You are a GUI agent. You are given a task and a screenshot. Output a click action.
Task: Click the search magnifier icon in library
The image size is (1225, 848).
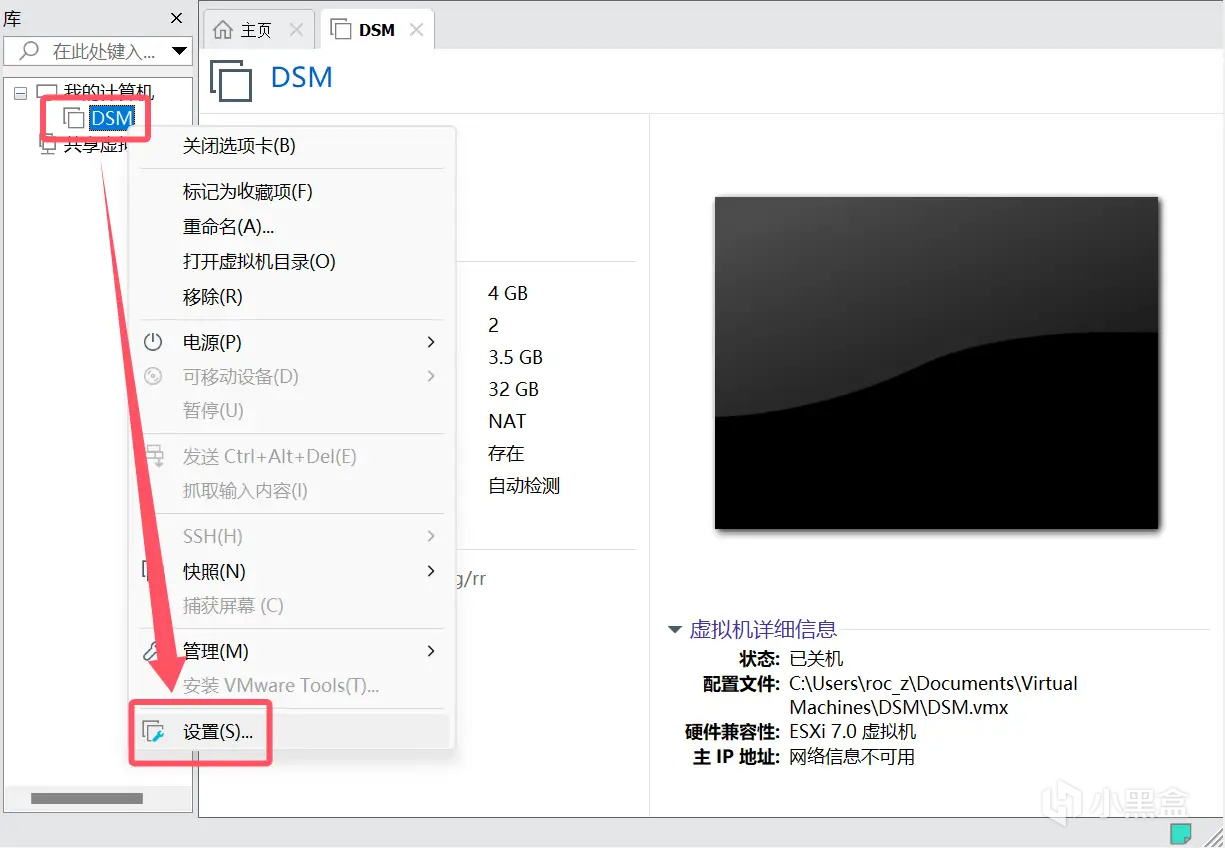pos(30,50)
